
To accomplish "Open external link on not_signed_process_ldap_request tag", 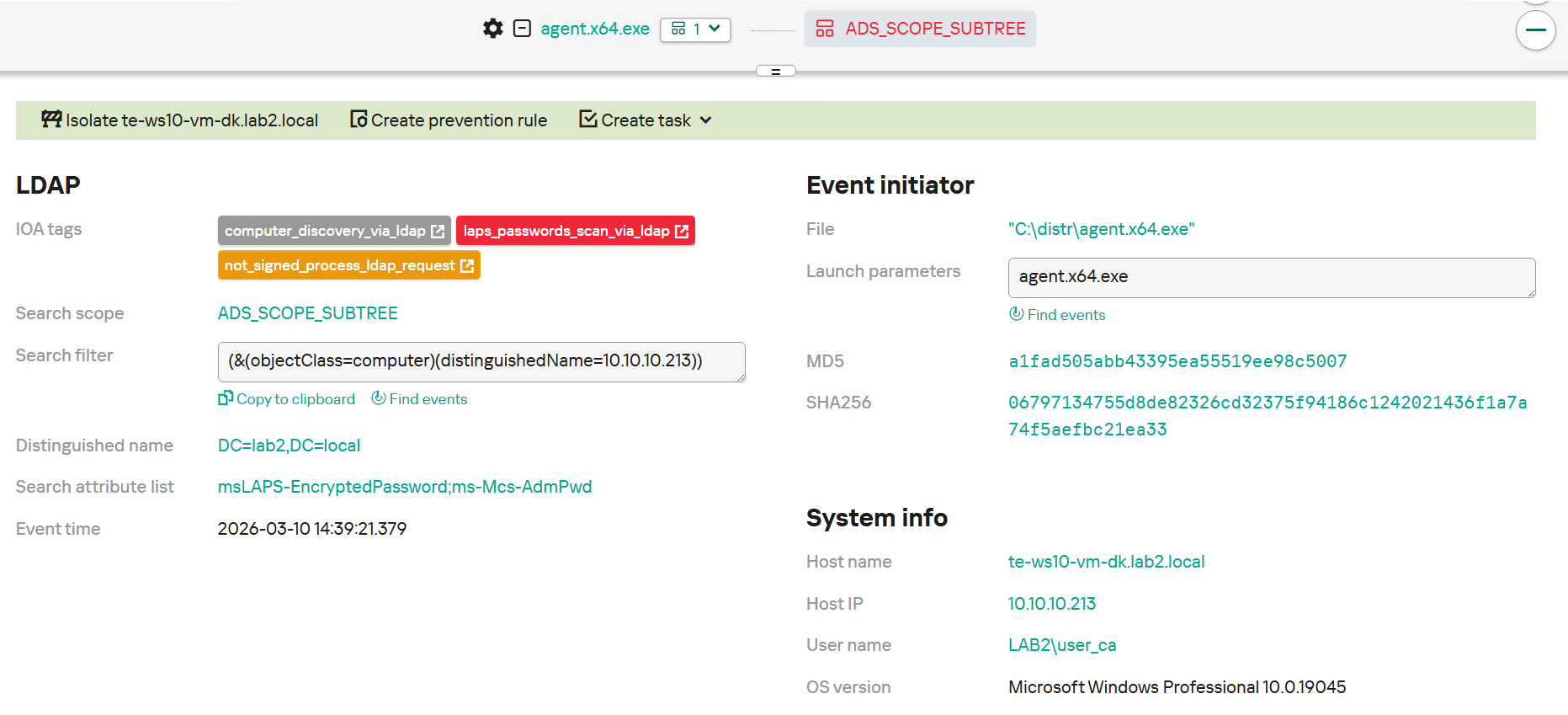I will click(x=467, y=265).
